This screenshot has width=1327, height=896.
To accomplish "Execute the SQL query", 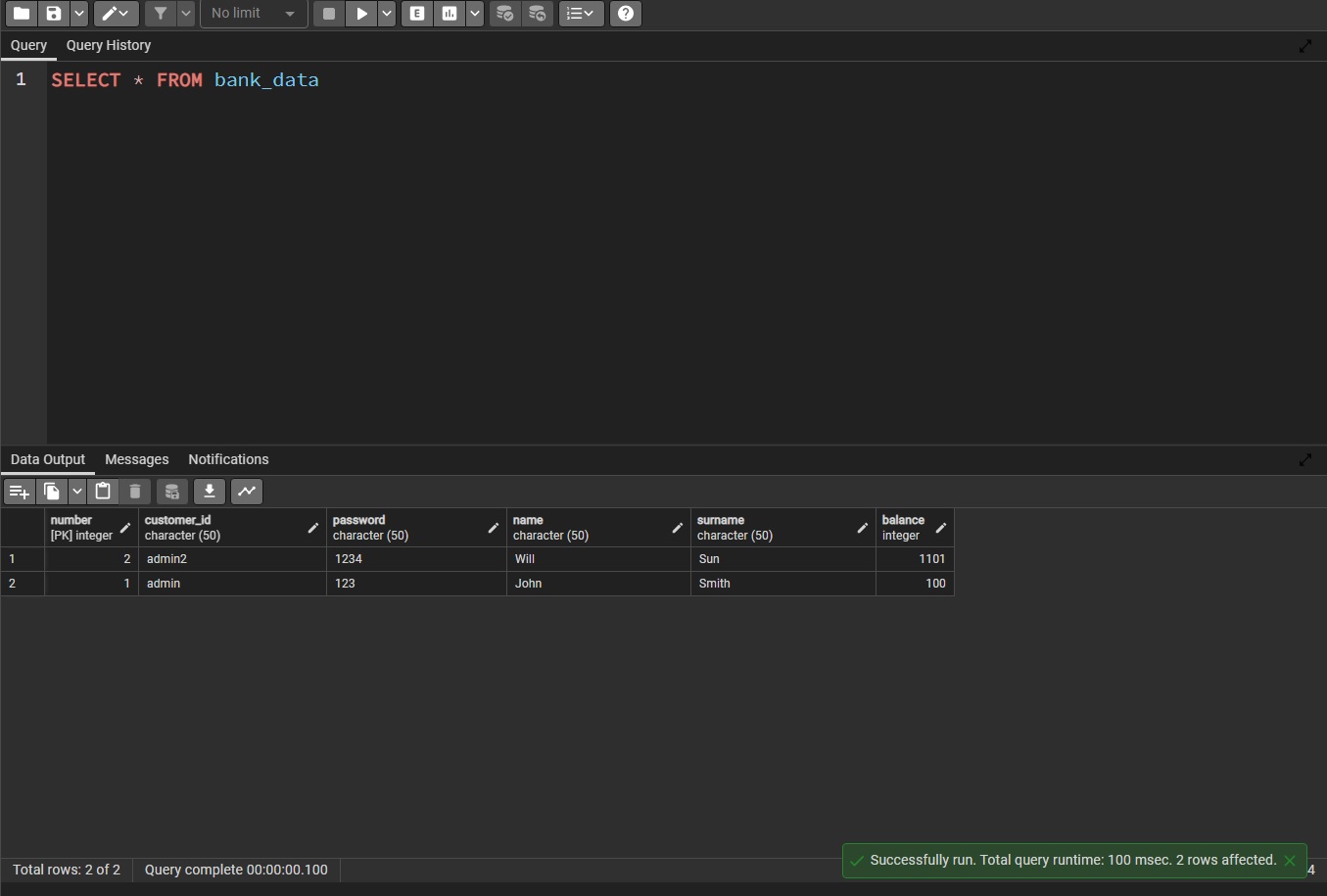I will [362, 14].
